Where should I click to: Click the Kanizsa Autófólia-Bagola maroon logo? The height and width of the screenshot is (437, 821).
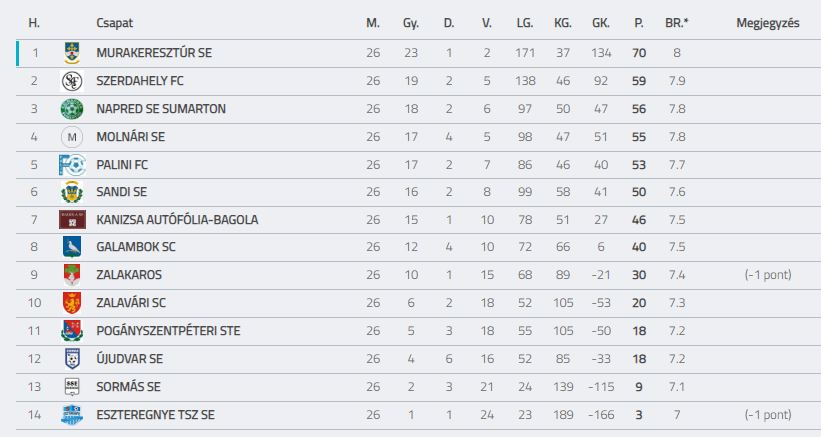(x=72, y=220)
